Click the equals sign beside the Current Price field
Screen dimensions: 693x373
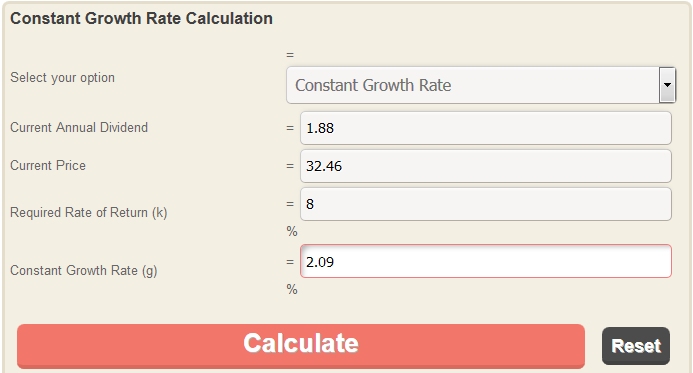pyautogui.click(x=290, y=166)
